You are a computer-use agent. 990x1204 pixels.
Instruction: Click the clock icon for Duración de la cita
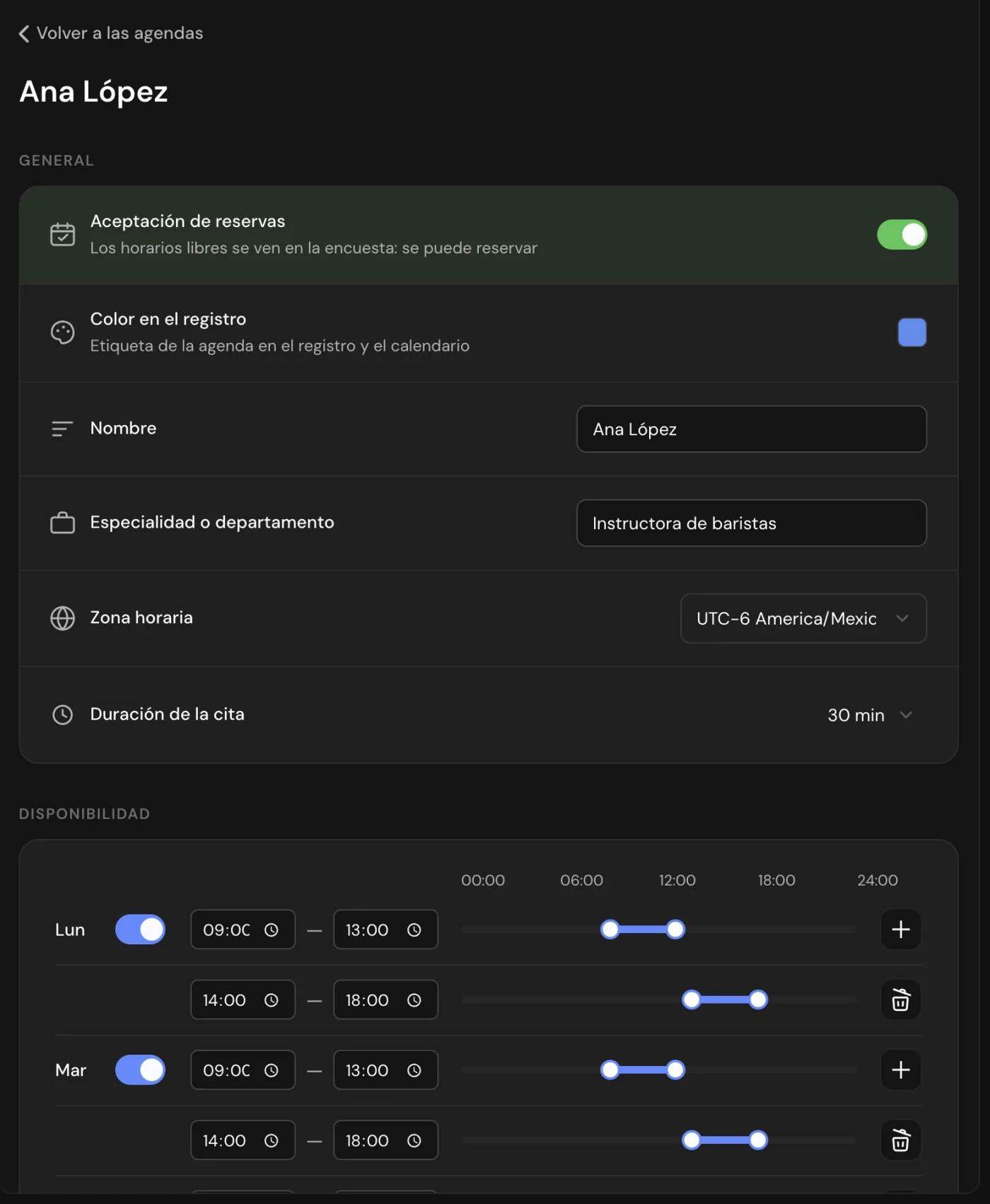pyautogui.click(x=63, y=714)
